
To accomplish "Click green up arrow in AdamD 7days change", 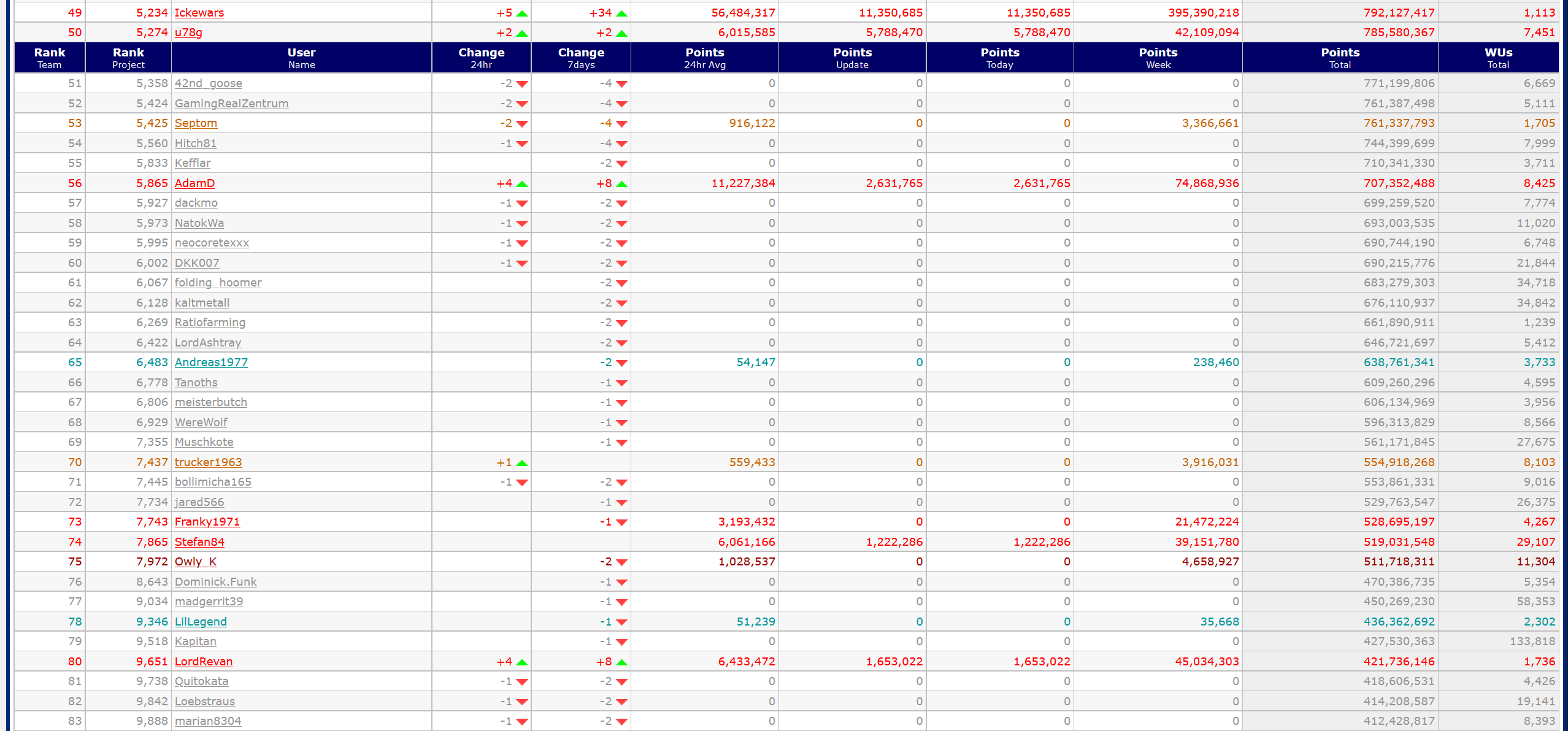I will 621,184.
